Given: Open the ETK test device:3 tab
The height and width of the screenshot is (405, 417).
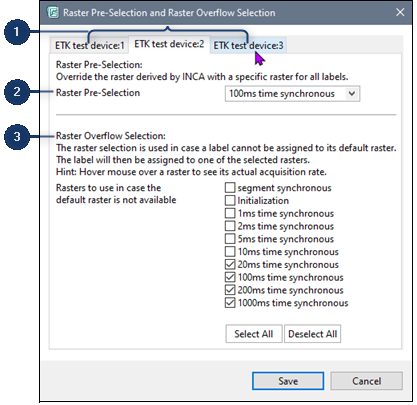Looking at the screenshot, I should point(248,45).
